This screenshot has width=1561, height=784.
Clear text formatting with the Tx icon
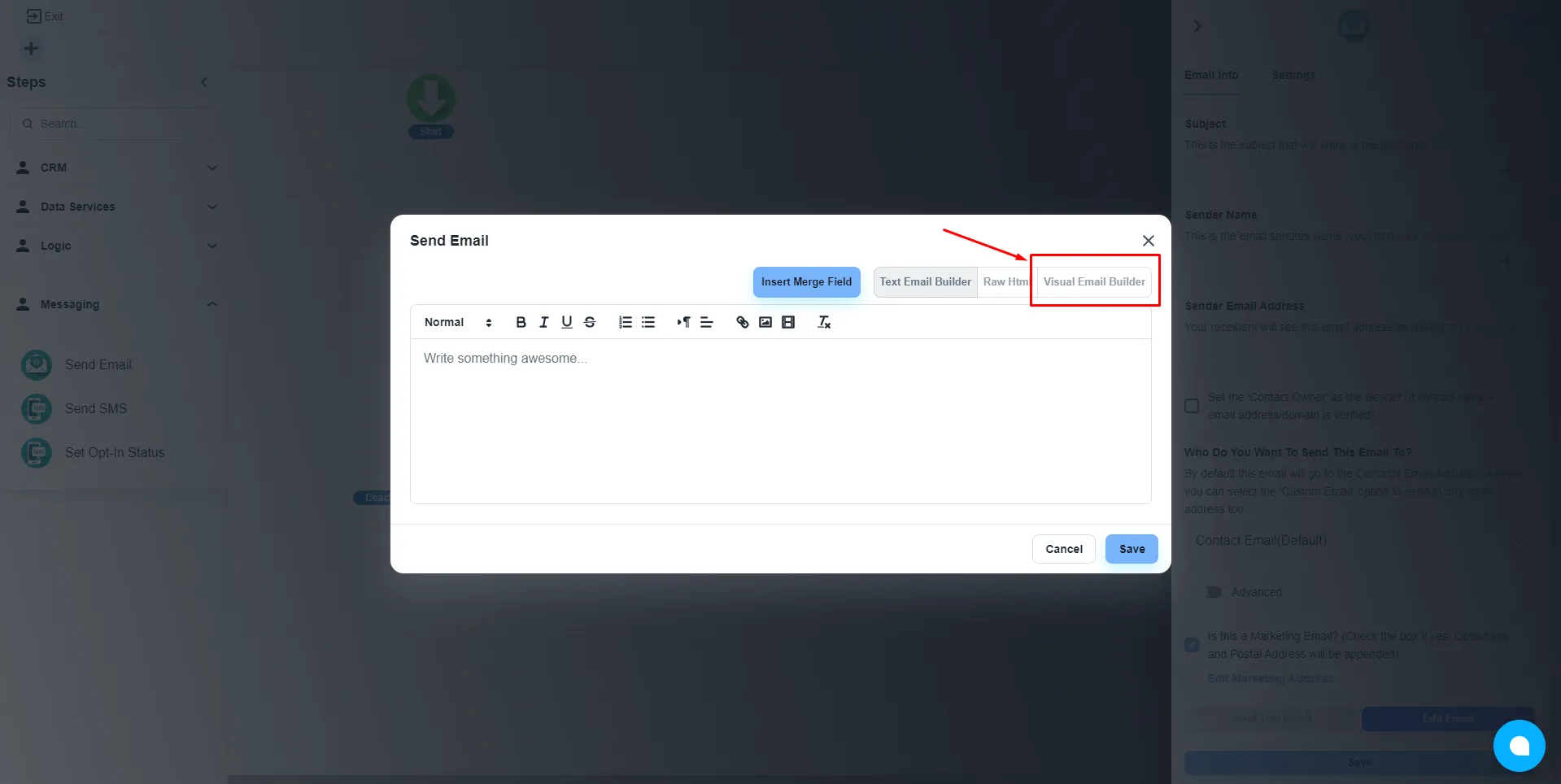coord(824,322)
